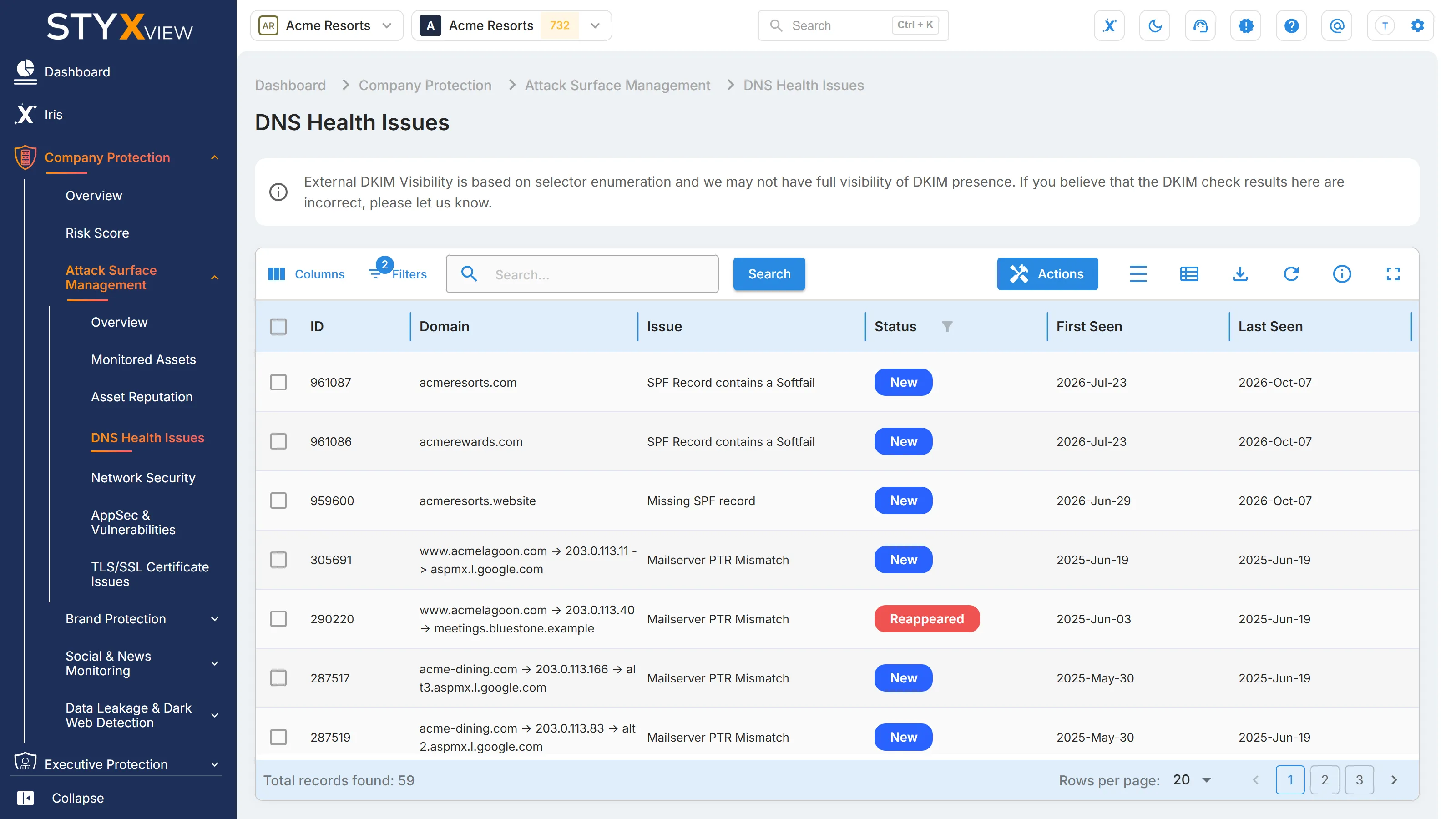Image resolution: width=1456 pixels, height=819 pixels.
Task: Click Attack Surface Management breadcrumb link
Action: (617, 86)
